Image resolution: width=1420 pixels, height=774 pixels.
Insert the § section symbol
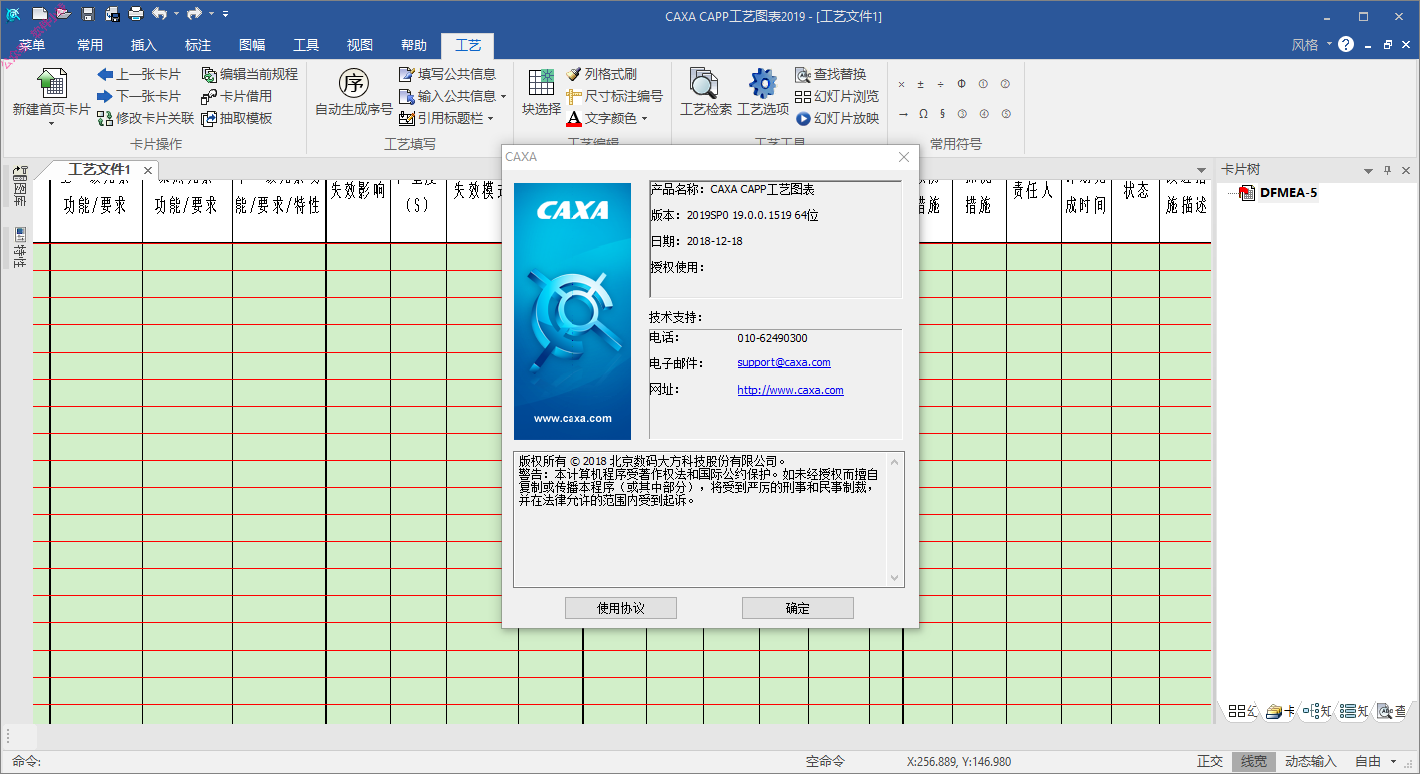pyautogui.click(x=942, y=114)
